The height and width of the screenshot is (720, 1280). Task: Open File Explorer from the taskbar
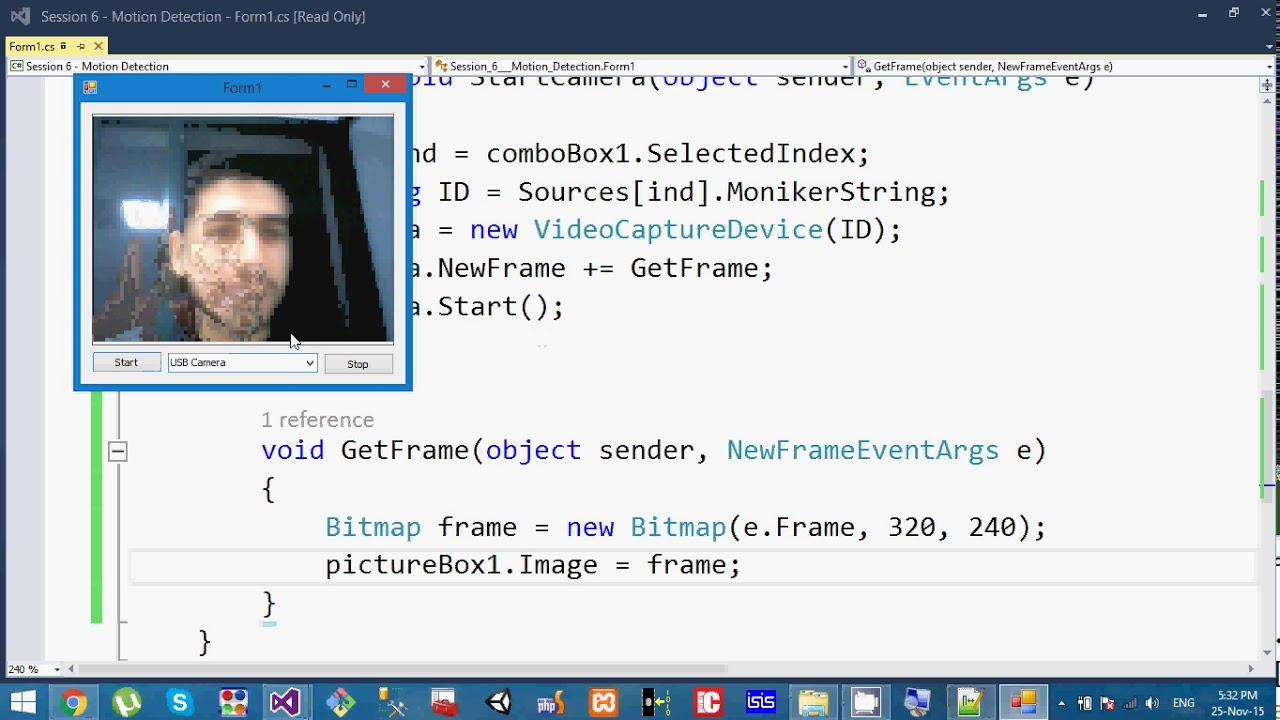click(813, 703)
